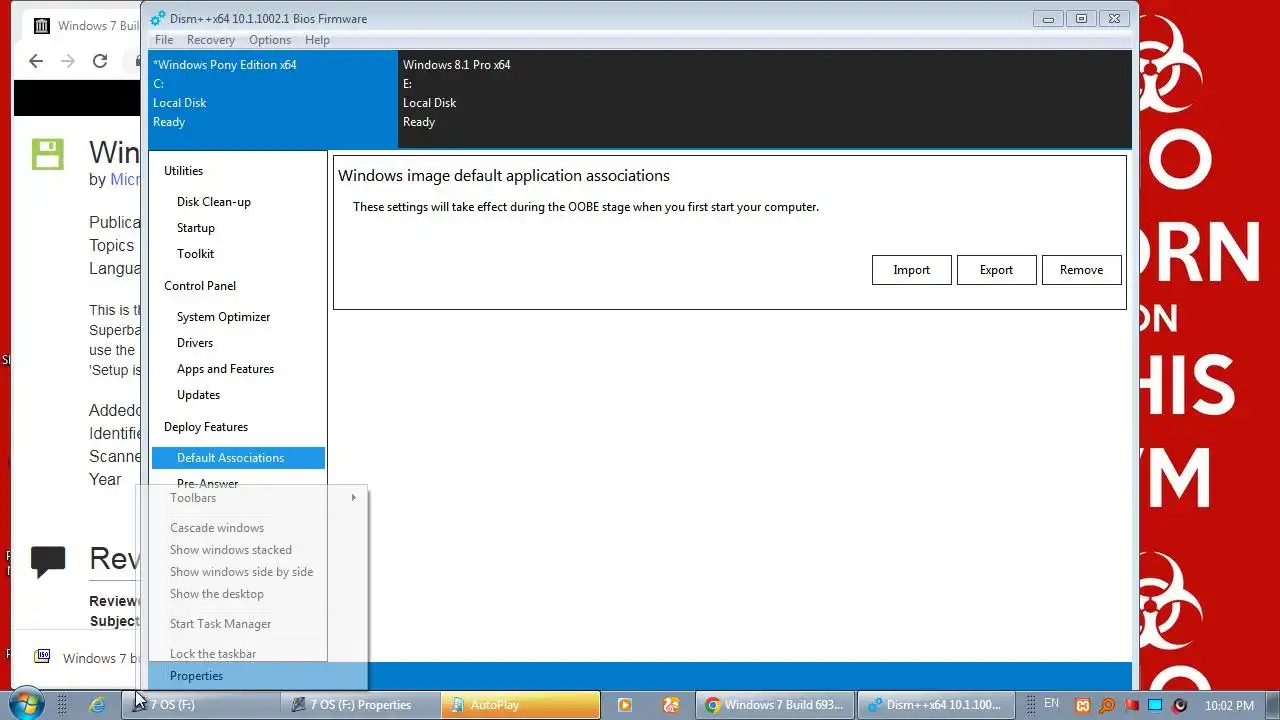This screenshot has width=1280, height=720.
Task: Click Export for default associations
Action: click(996, 270)
